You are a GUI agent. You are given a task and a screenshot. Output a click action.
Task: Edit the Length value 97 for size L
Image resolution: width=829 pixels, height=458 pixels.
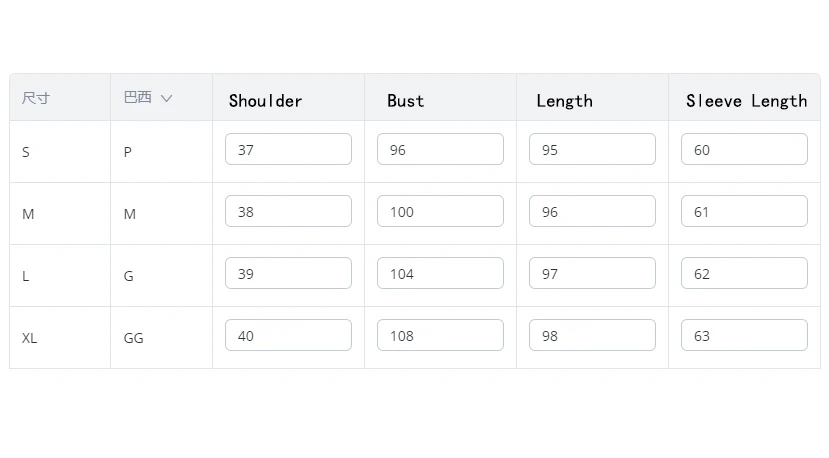(592, 274)
